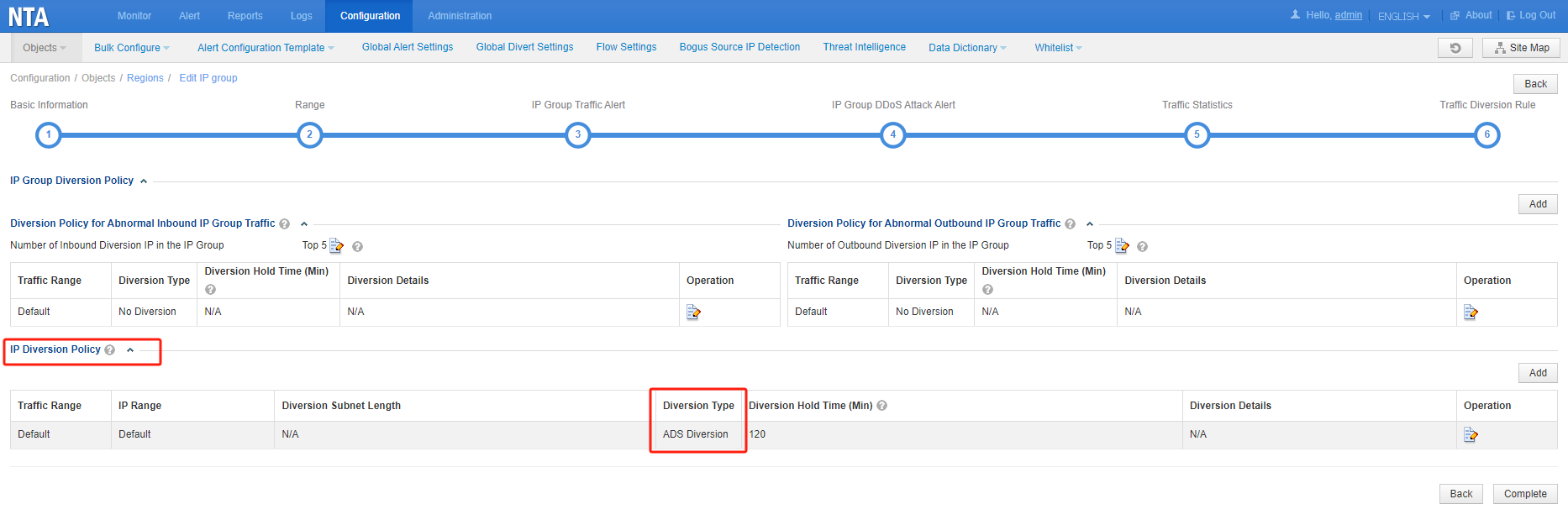Show help for Inbound Diversion Policy heading
The width and height of the screenshot is (1568, 520).
[285, 224]
